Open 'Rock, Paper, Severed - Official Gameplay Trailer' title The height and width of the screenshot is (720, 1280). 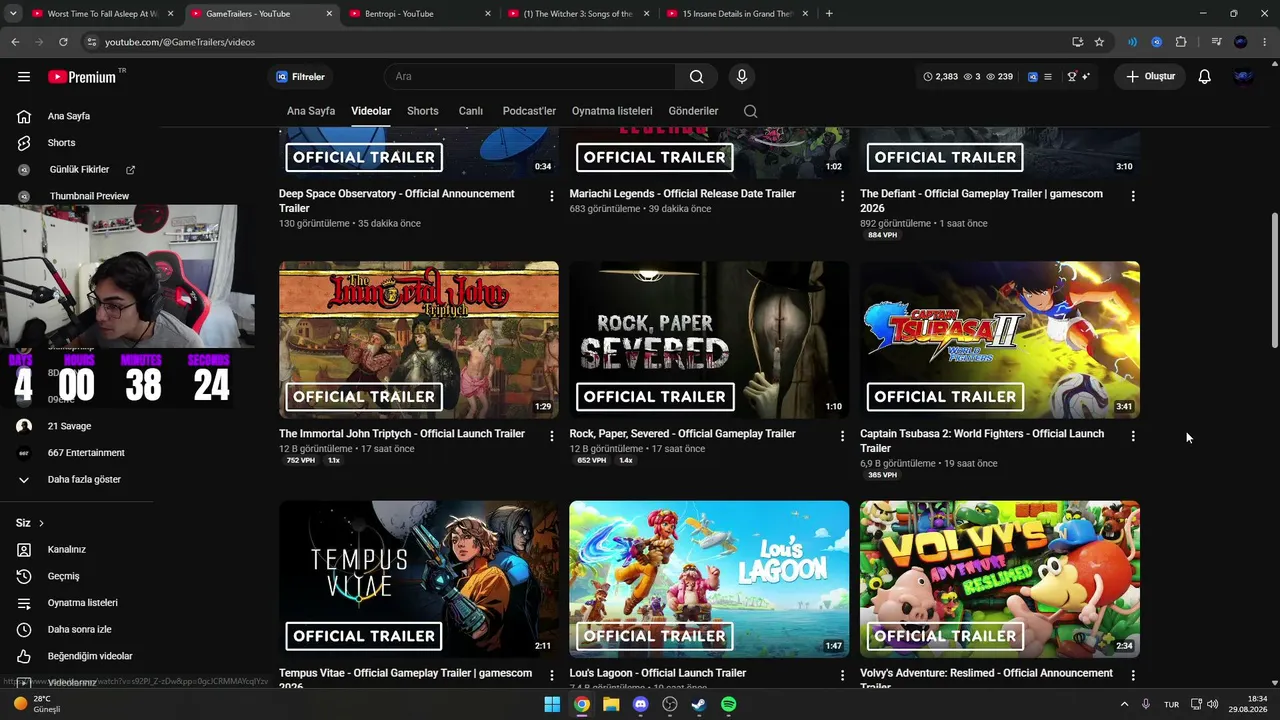(x=682, y=434)
